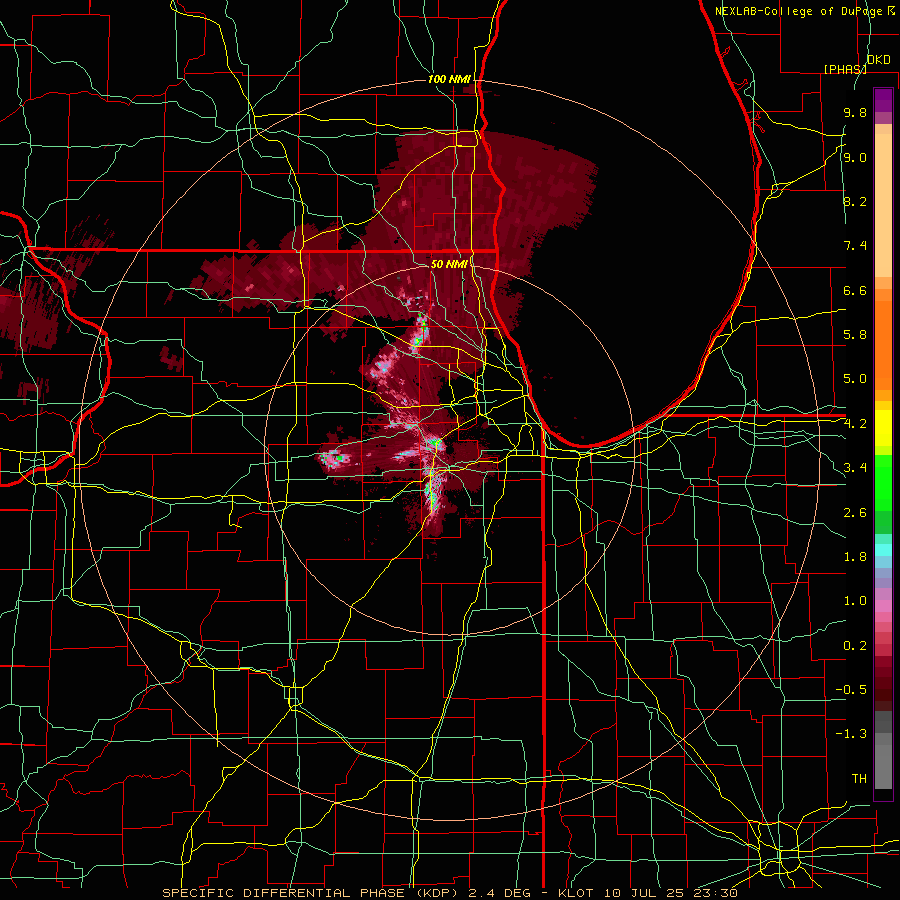Screen dimensions: 900x900
Task: Click the 1.0 color scale value
Action: [x=855, y=601]
